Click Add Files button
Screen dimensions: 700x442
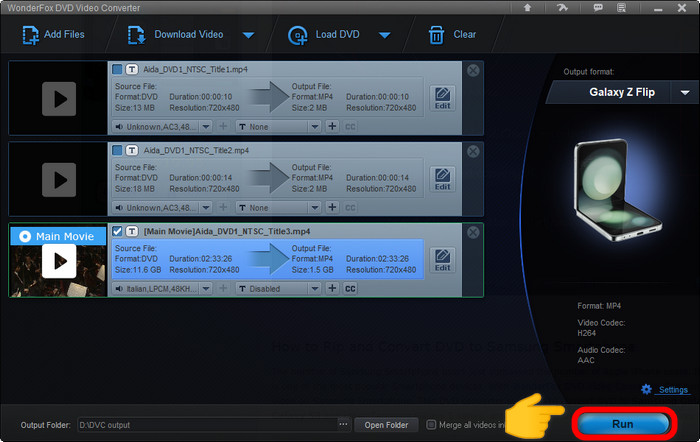(x=54, y=35)
